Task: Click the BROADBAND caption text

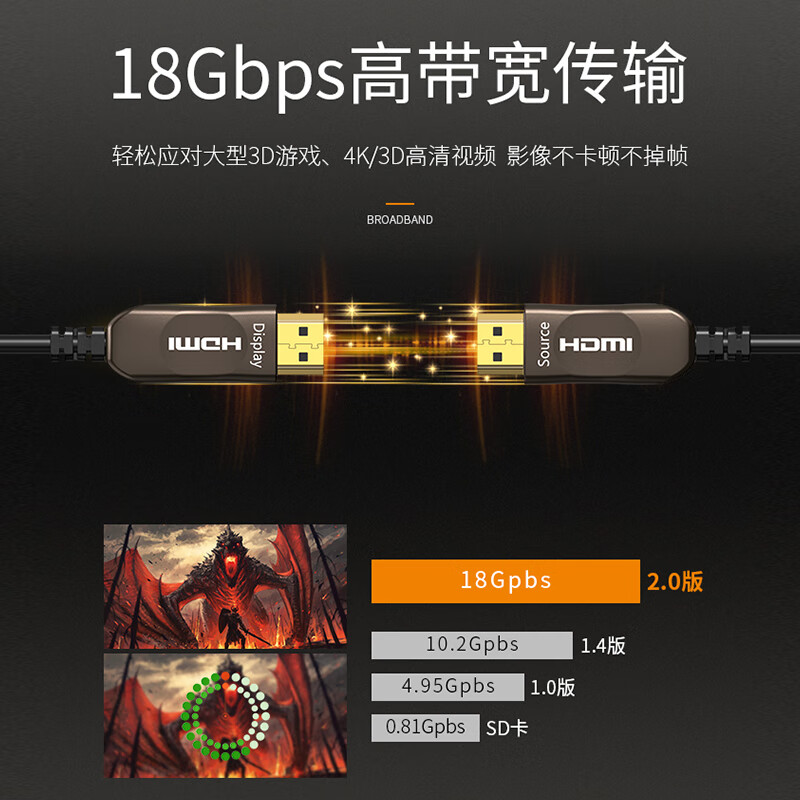Action: click(x=400, y=220)
